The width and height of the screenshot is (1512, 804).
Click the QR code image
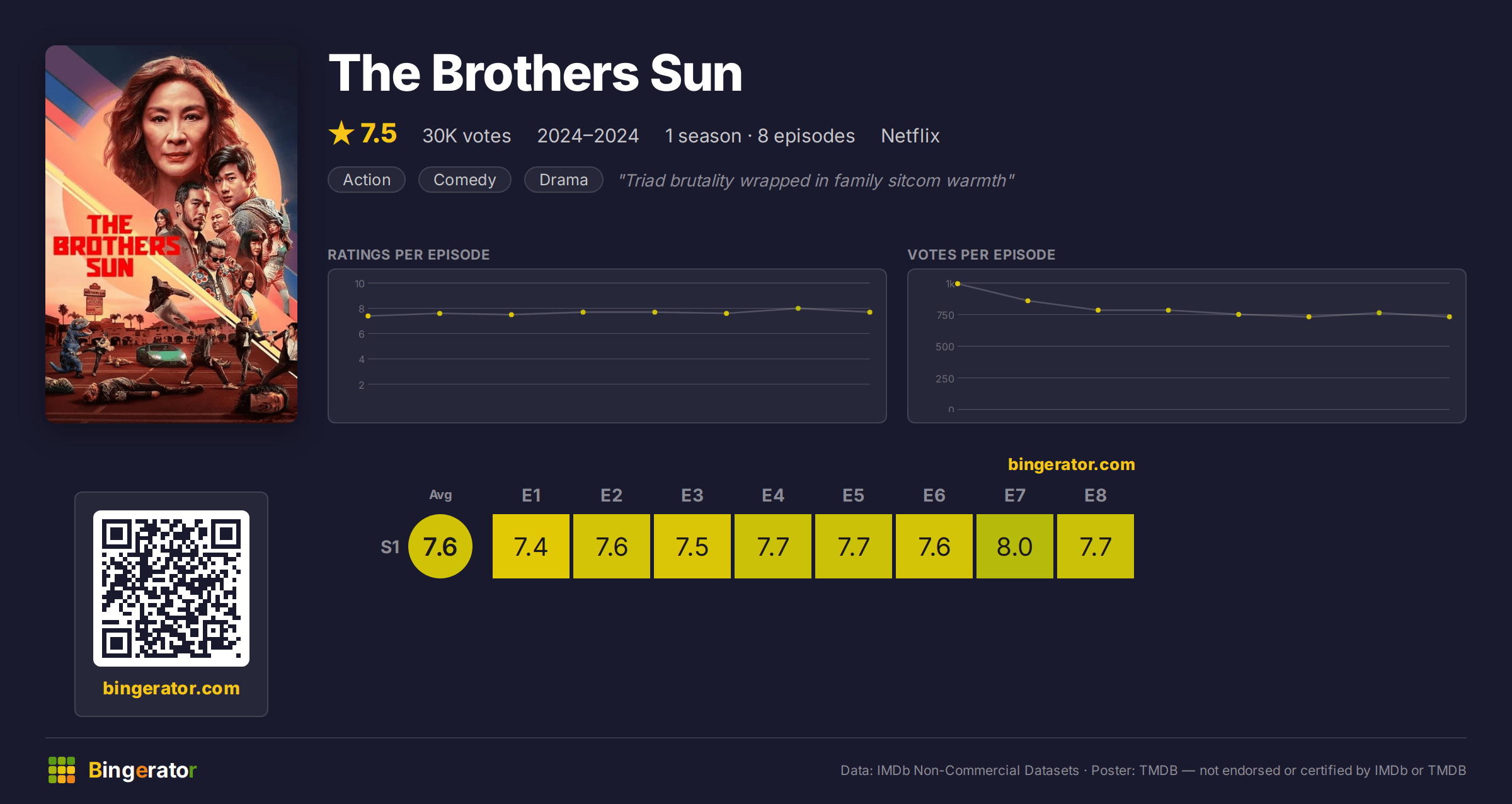coord(171,588)
